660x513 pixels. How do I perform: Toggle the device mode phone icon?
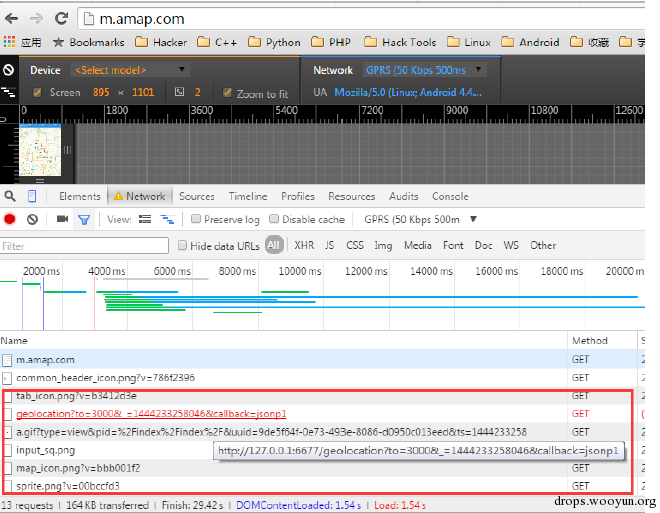click(x=32, y=196)
